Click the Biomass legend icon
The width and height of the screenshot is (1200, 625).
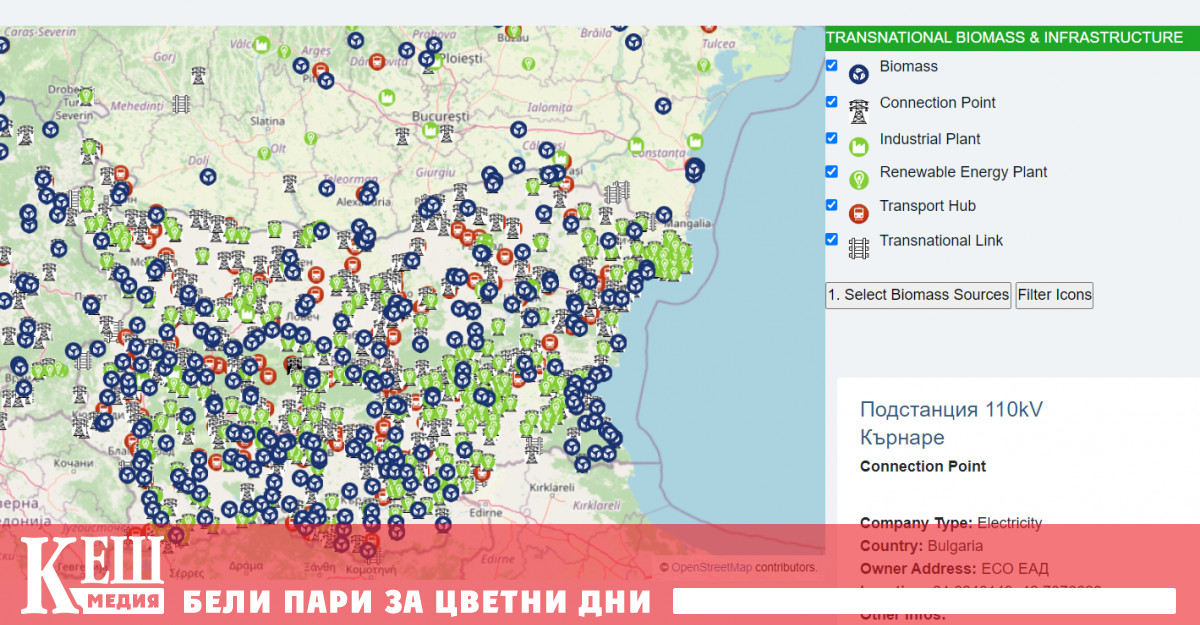tap(859, 73)
